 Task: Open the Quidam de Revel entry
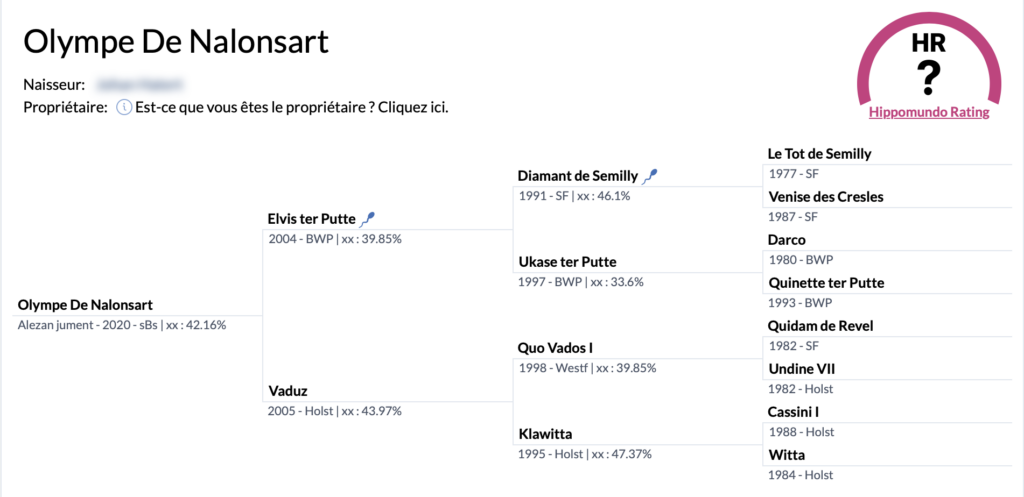pos(821,326)
